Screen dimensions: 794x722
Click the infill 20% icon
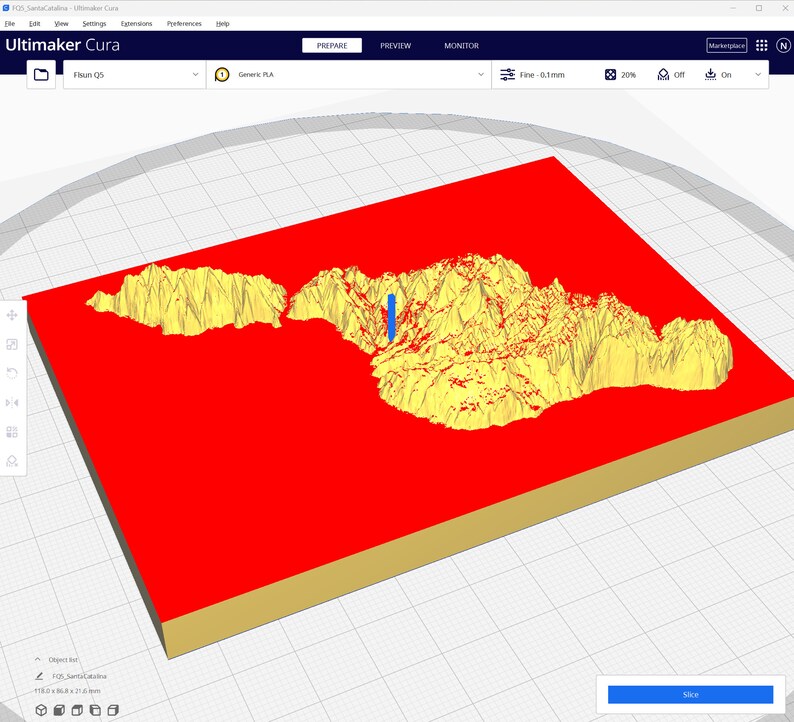click(x=611, y=75)
